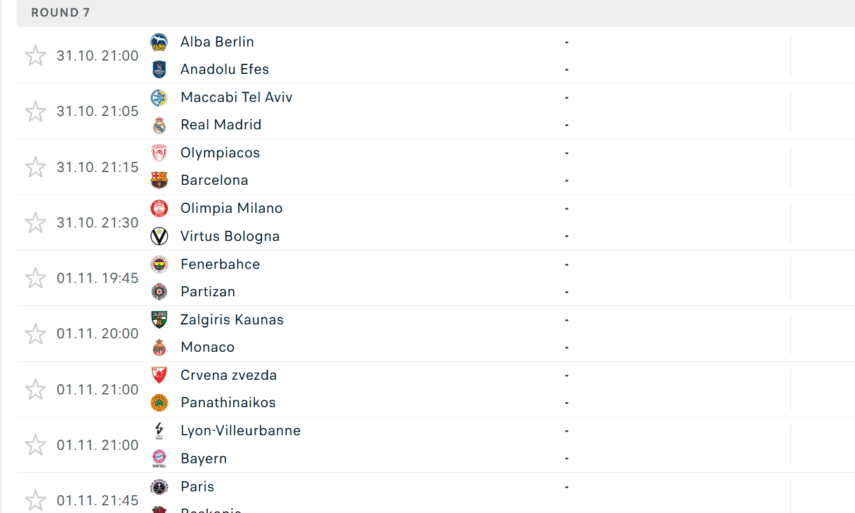Add Crvena zvezda vs Panathinaikos to favorites

click(x=36, y=389)
